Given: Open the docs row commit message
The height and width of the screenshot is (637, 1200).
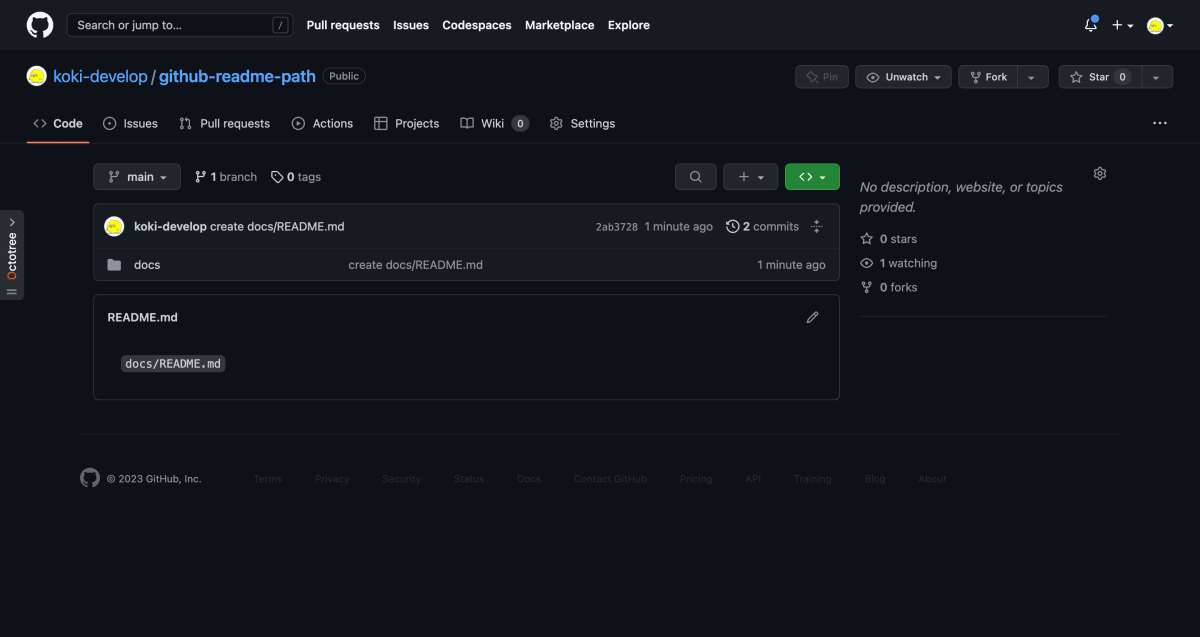Looking at the screenshot, I should point(416,265).
